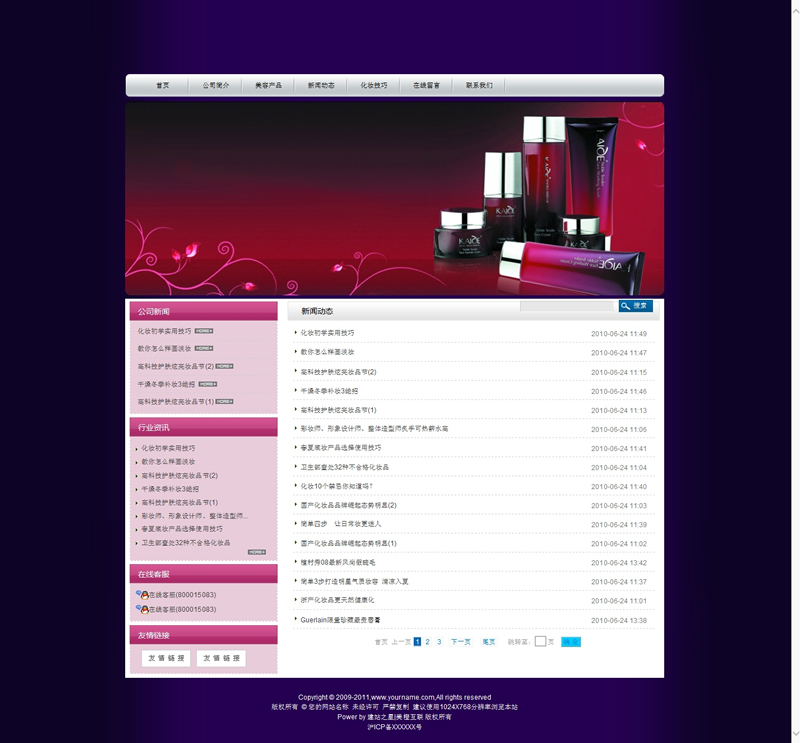
Task: Go to page 2 in pagination
Action: pos(428,642)
